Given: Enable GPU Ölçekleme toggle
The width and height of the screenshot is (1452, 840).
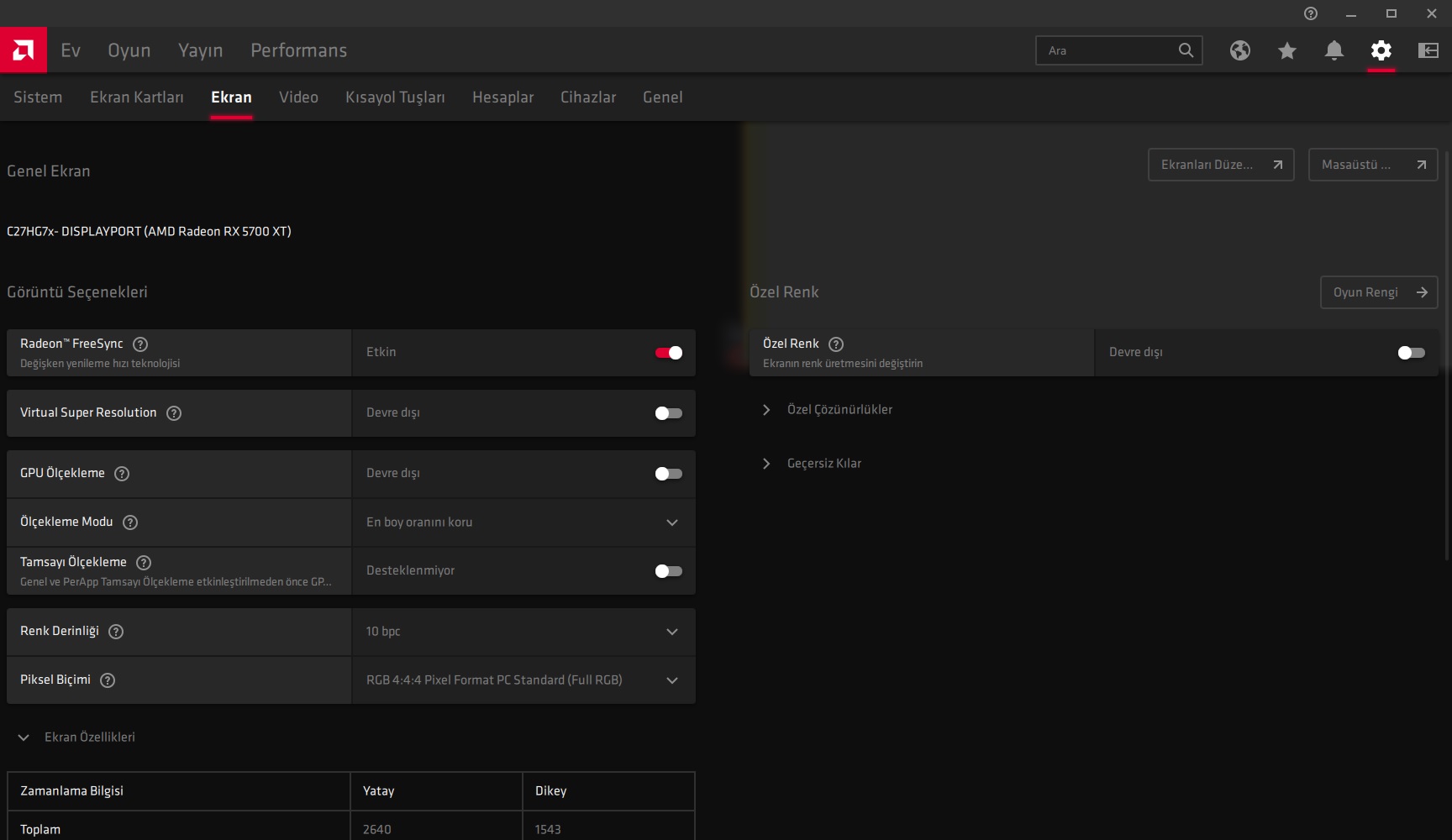Looking at the screenshot, I should point(669,474).
